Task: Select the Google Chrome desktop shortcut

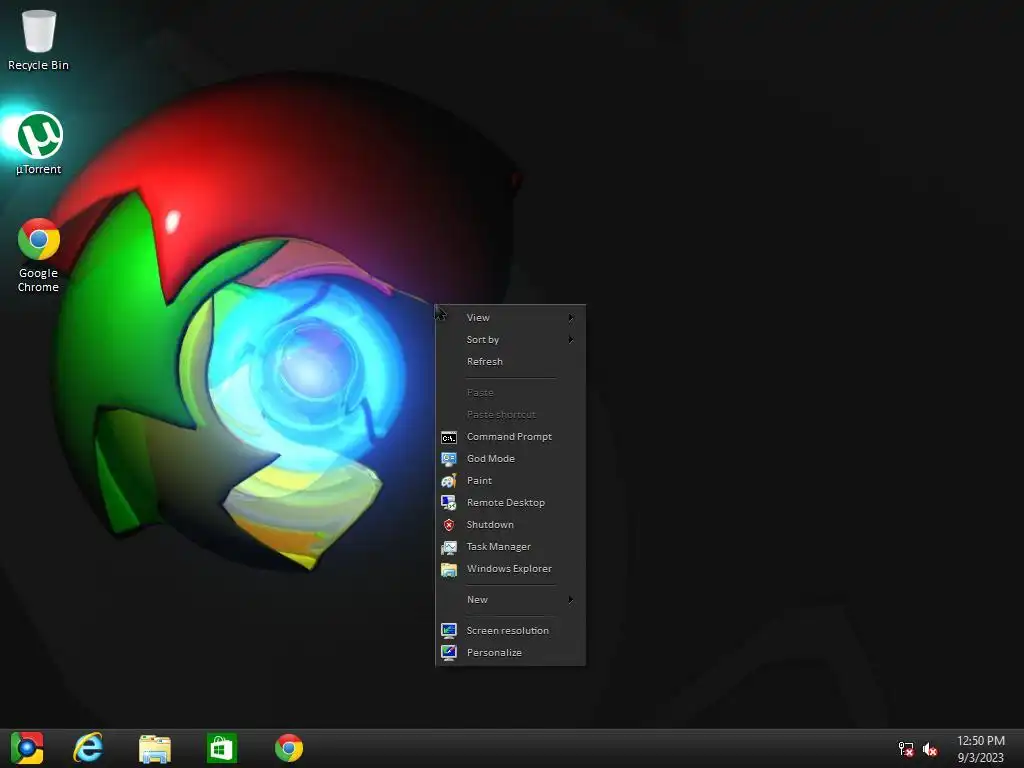Action: pos(39,255)
